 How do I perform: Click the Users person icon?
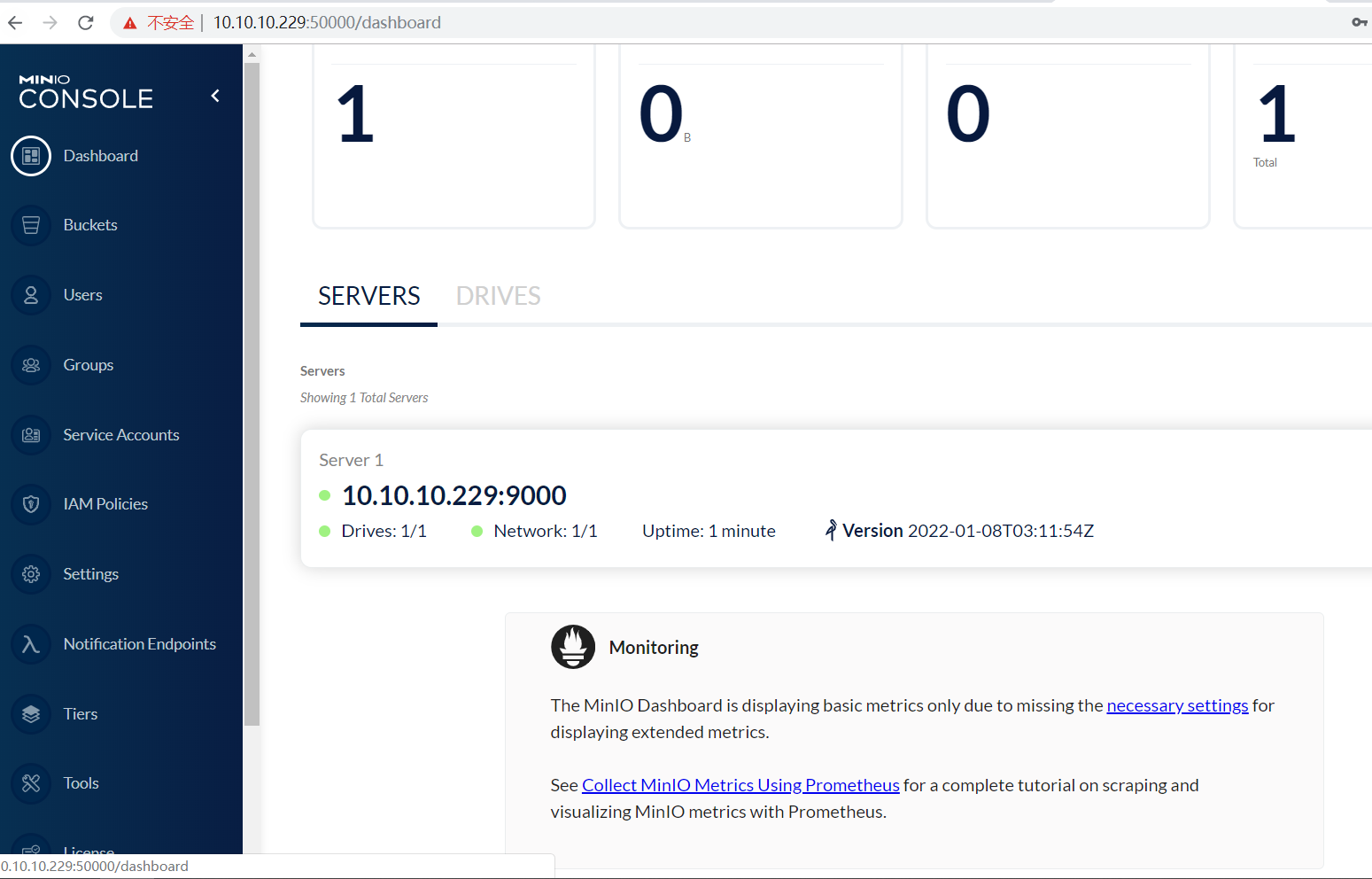(x=31, y=295)
